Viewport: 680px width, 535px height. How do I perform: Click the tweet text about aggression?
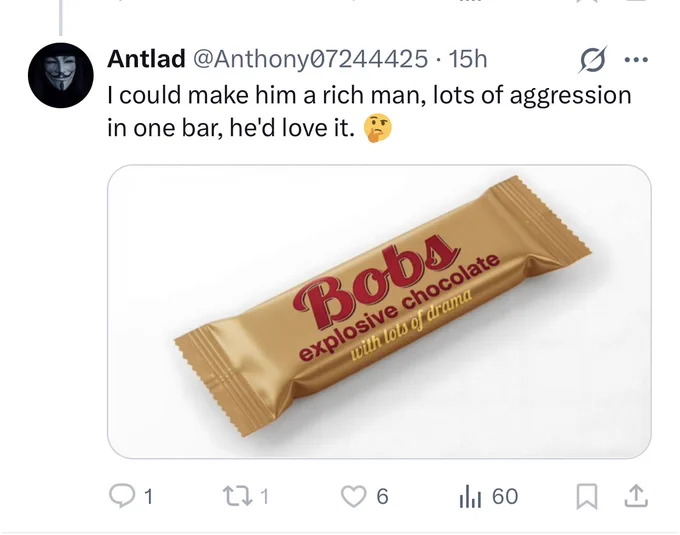[x=369, y=111]
